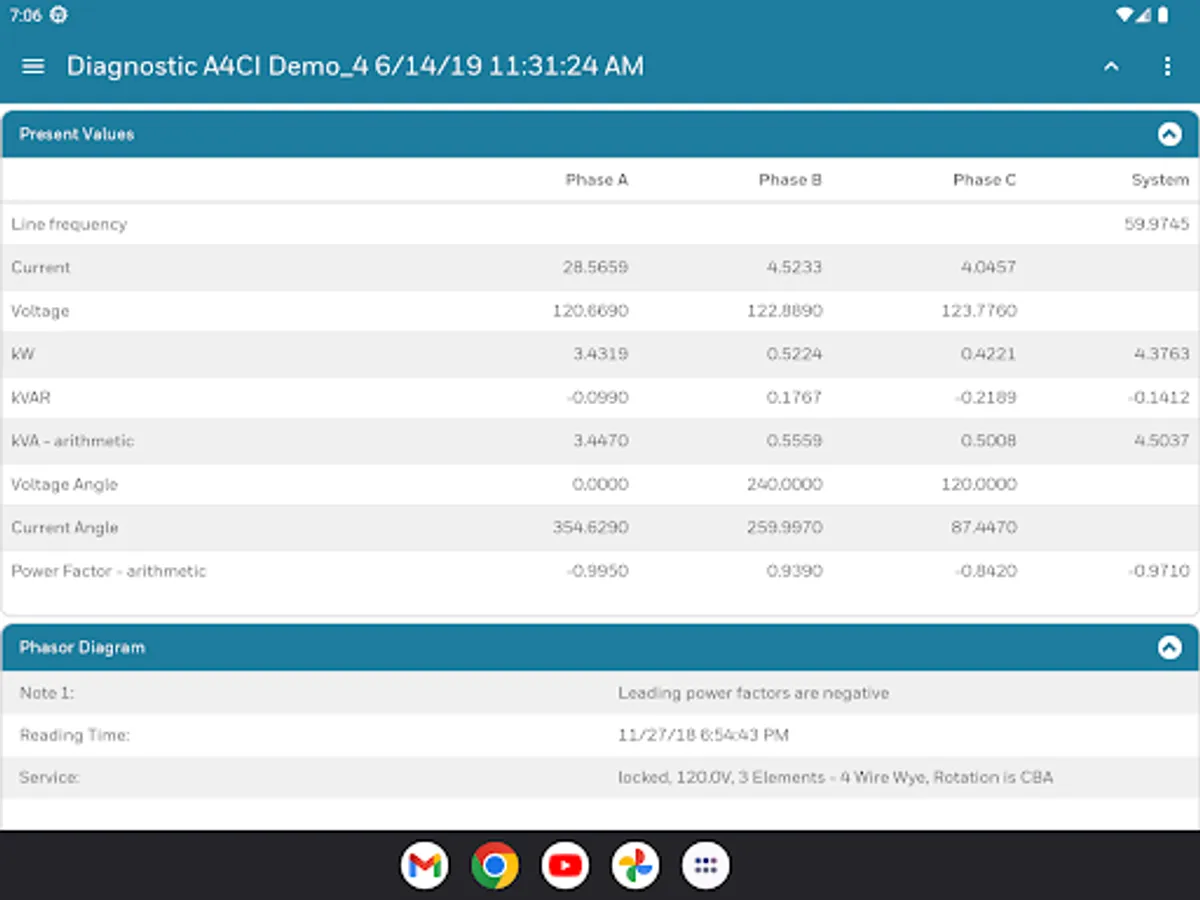Click the kW row label
Viewport: 1200px width, 900px height.
coord(23,354)
